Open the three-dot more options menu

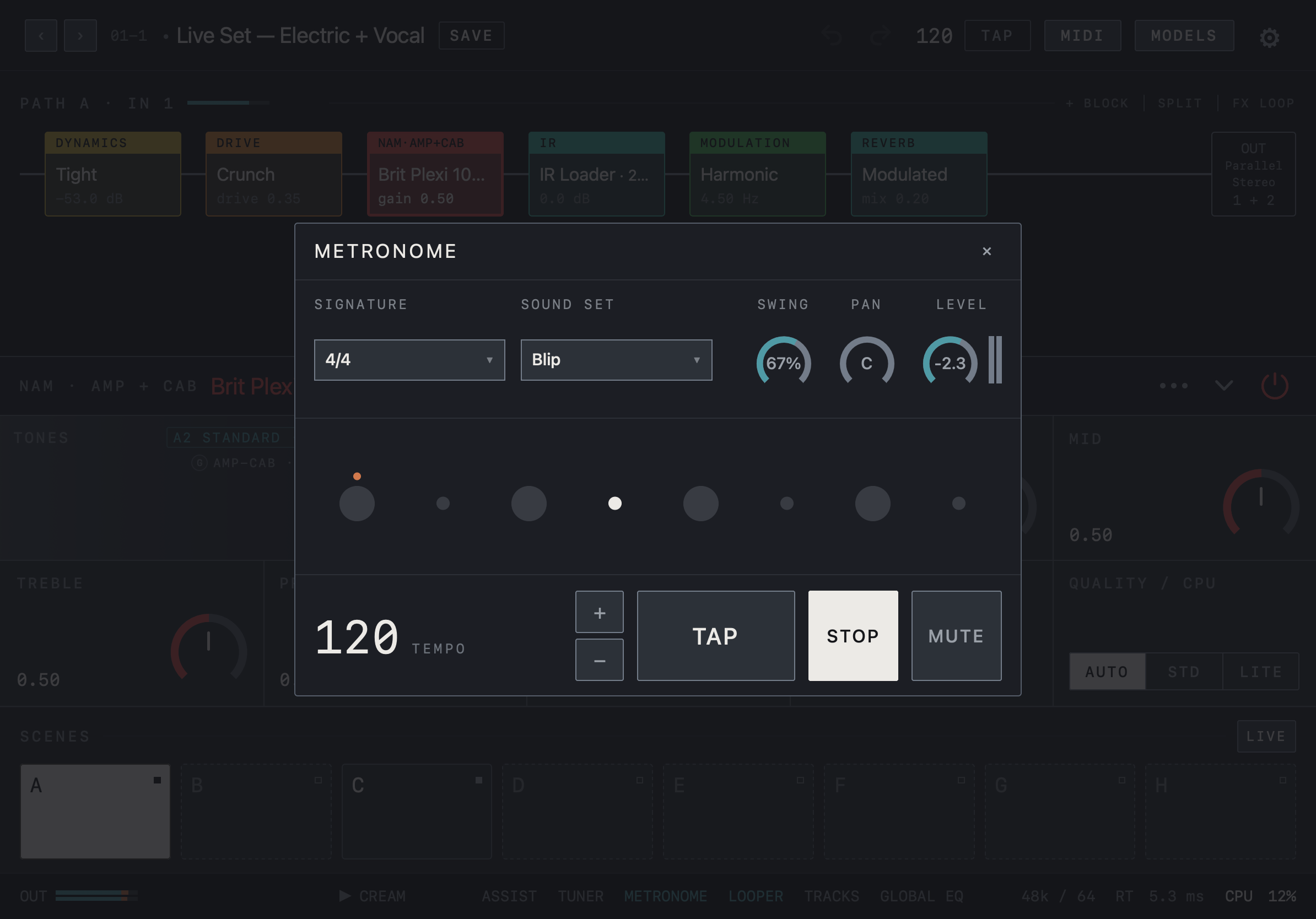click(x=1173, y=386)
